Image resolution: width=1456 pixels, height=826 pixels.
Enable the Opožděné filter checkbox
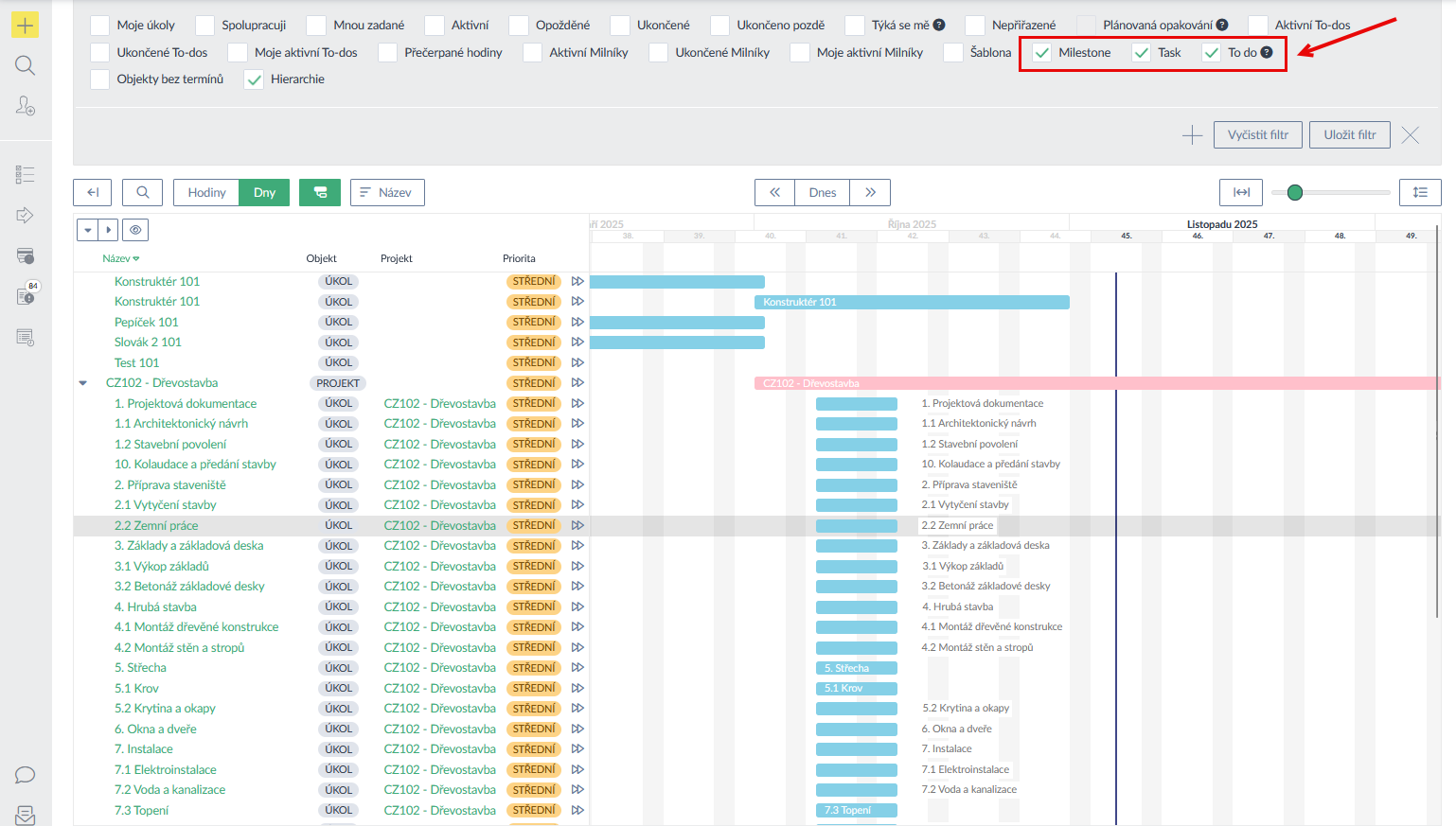519,26
